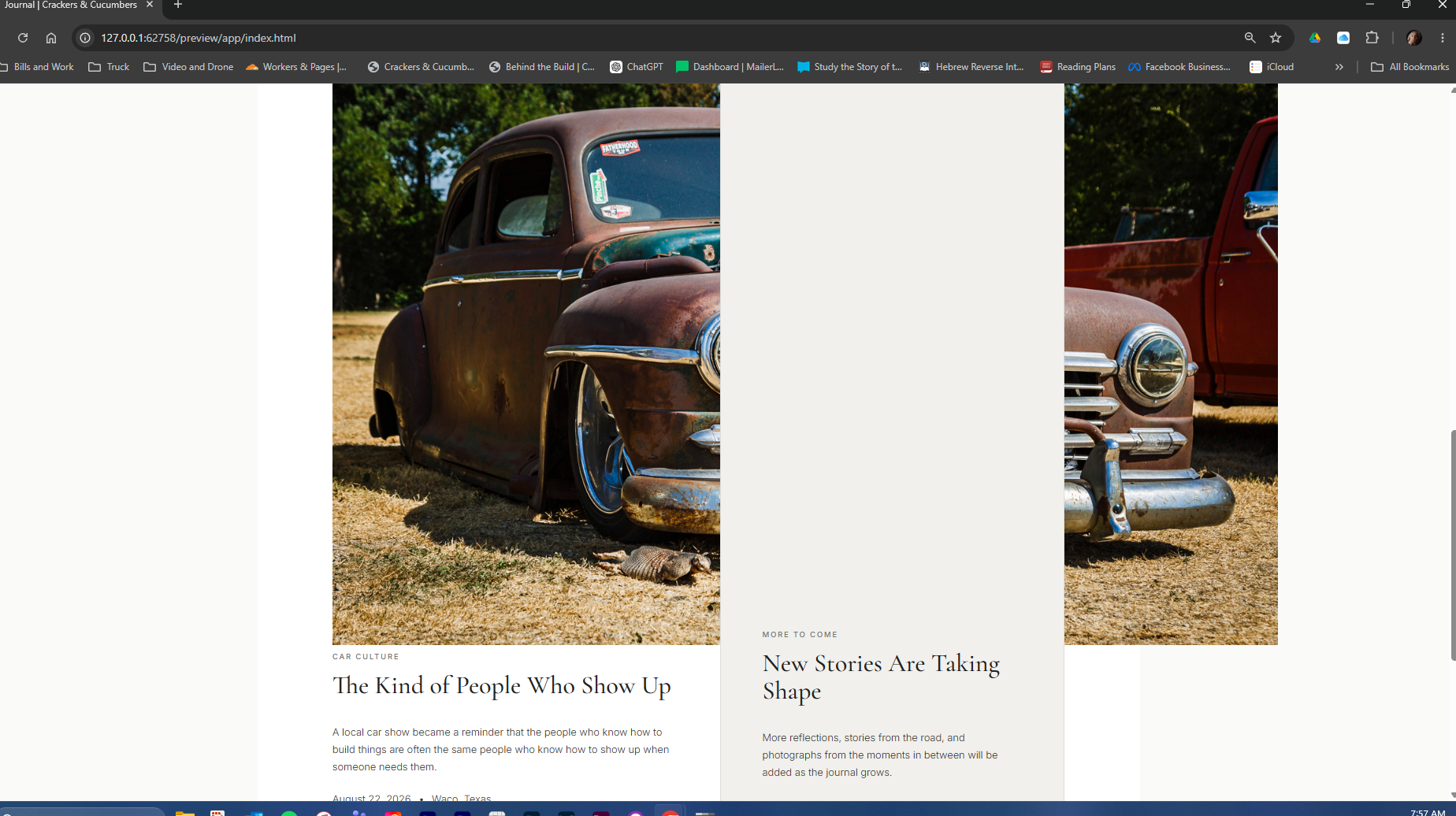Open the Dashboard | MailerL... bookmark
1456x816 pixels.
point(730,67)
